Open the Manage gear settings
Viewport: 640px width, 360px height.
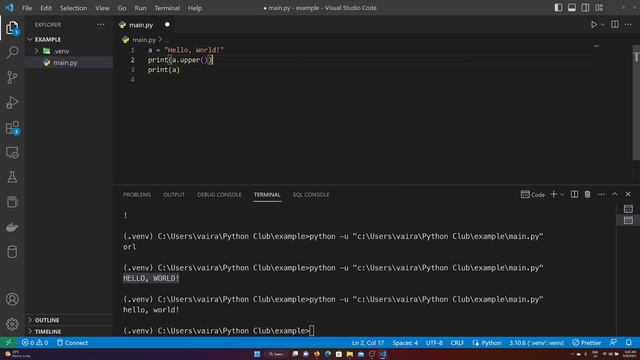[x=12, y=324]
